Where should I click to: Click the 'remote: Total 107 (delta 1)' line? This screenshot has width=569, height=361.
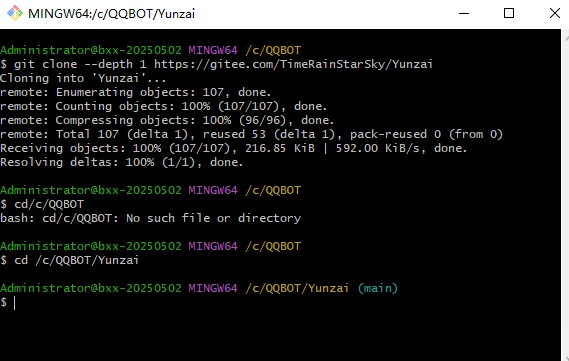pos(251,134)
